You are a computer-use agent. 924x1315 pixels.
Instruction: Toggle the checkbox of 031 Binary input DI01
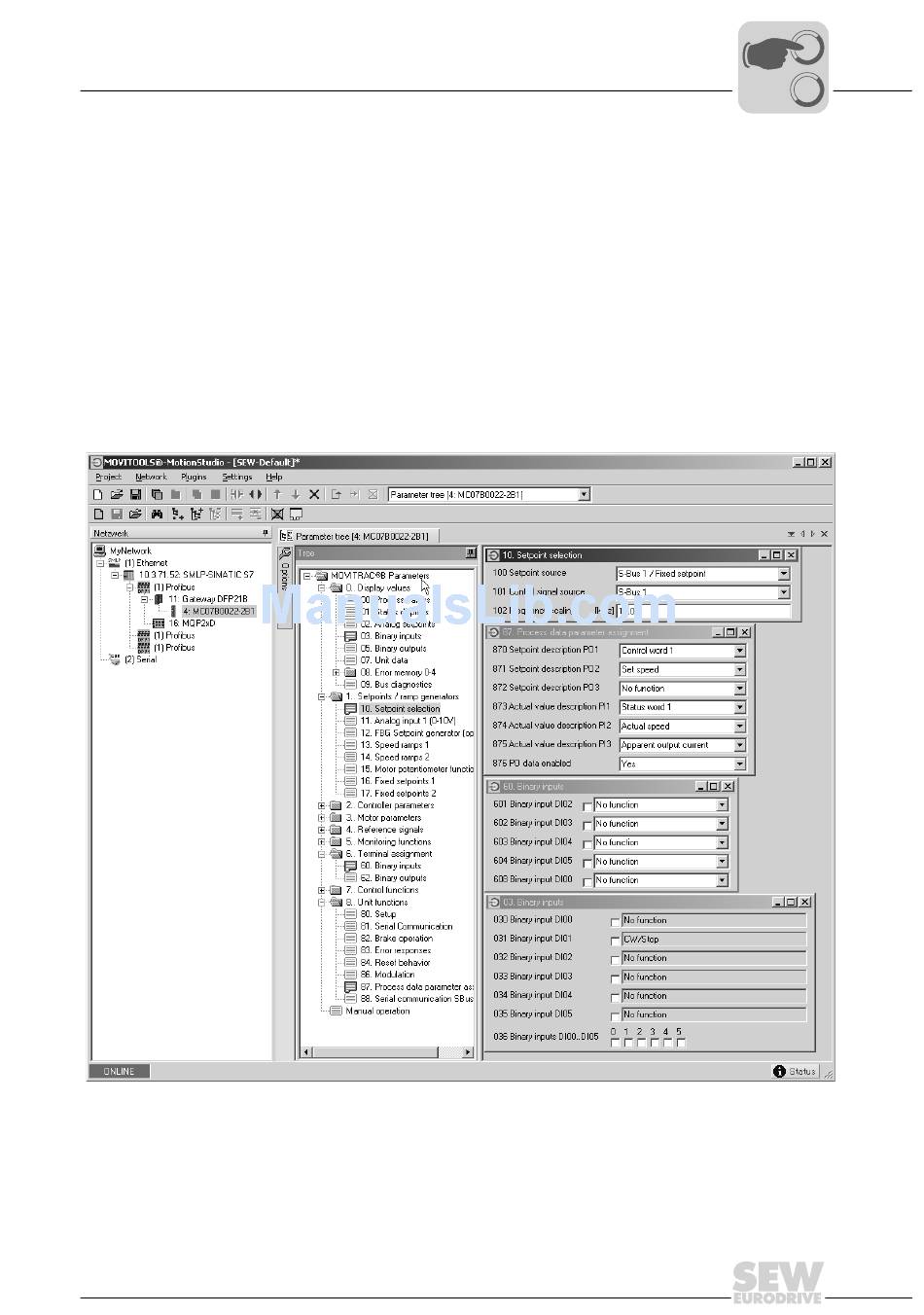[615, 941]
